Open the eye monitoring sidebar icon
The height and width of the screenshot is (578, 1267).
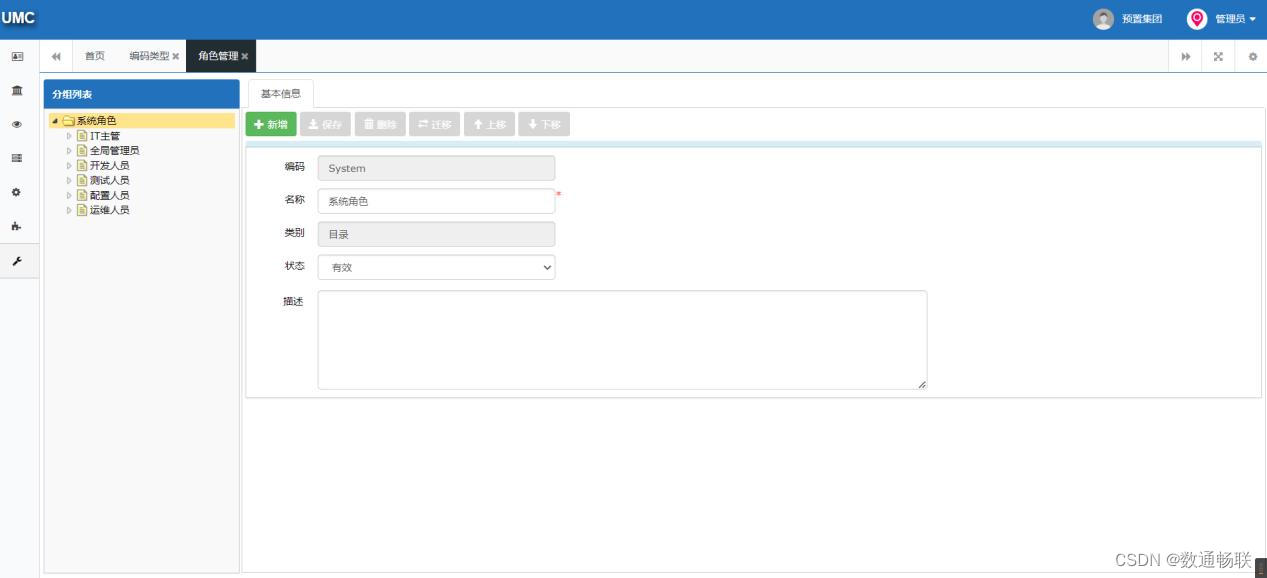point(17,125)
